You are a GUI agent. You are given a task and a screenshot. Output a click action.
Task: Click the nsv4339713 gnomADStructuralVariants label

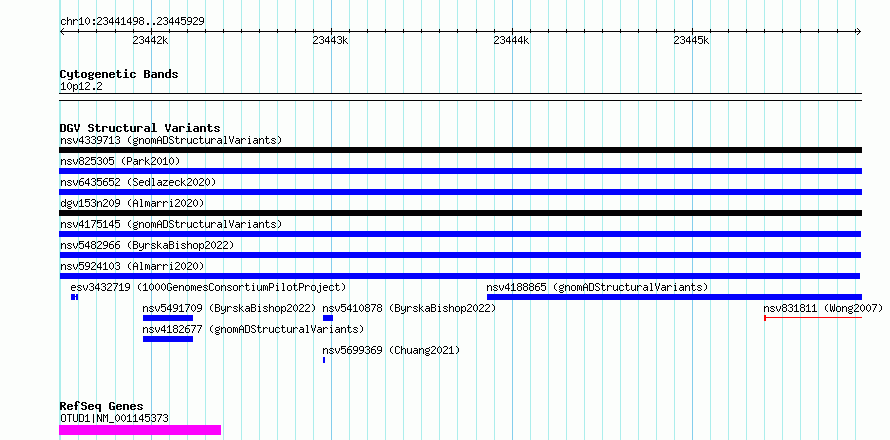(x=171, y=140)
